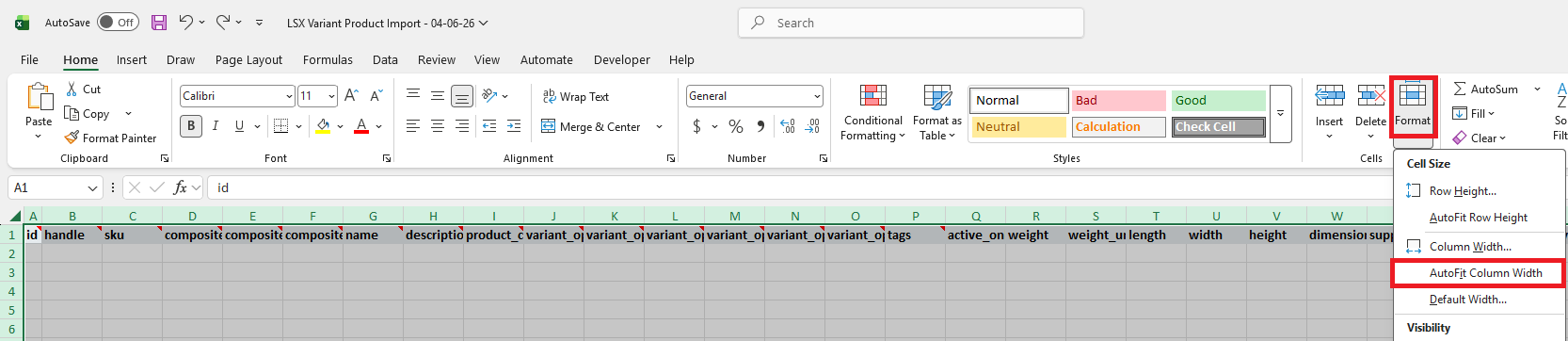Open Format as Table gallery

937,113
